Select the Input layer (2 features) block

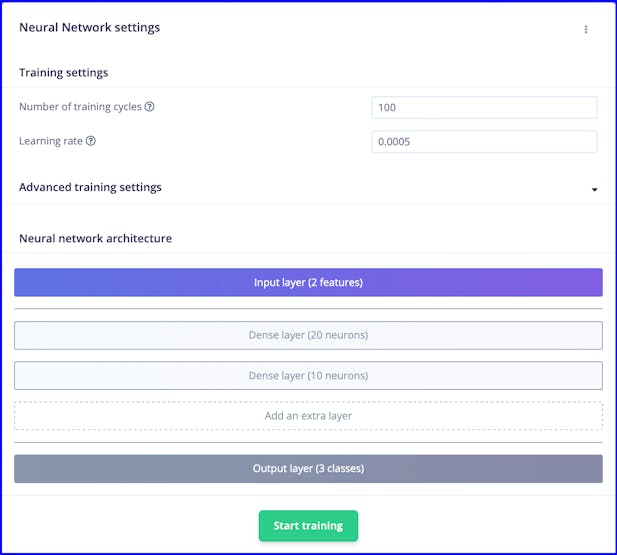tap(308, 283)
